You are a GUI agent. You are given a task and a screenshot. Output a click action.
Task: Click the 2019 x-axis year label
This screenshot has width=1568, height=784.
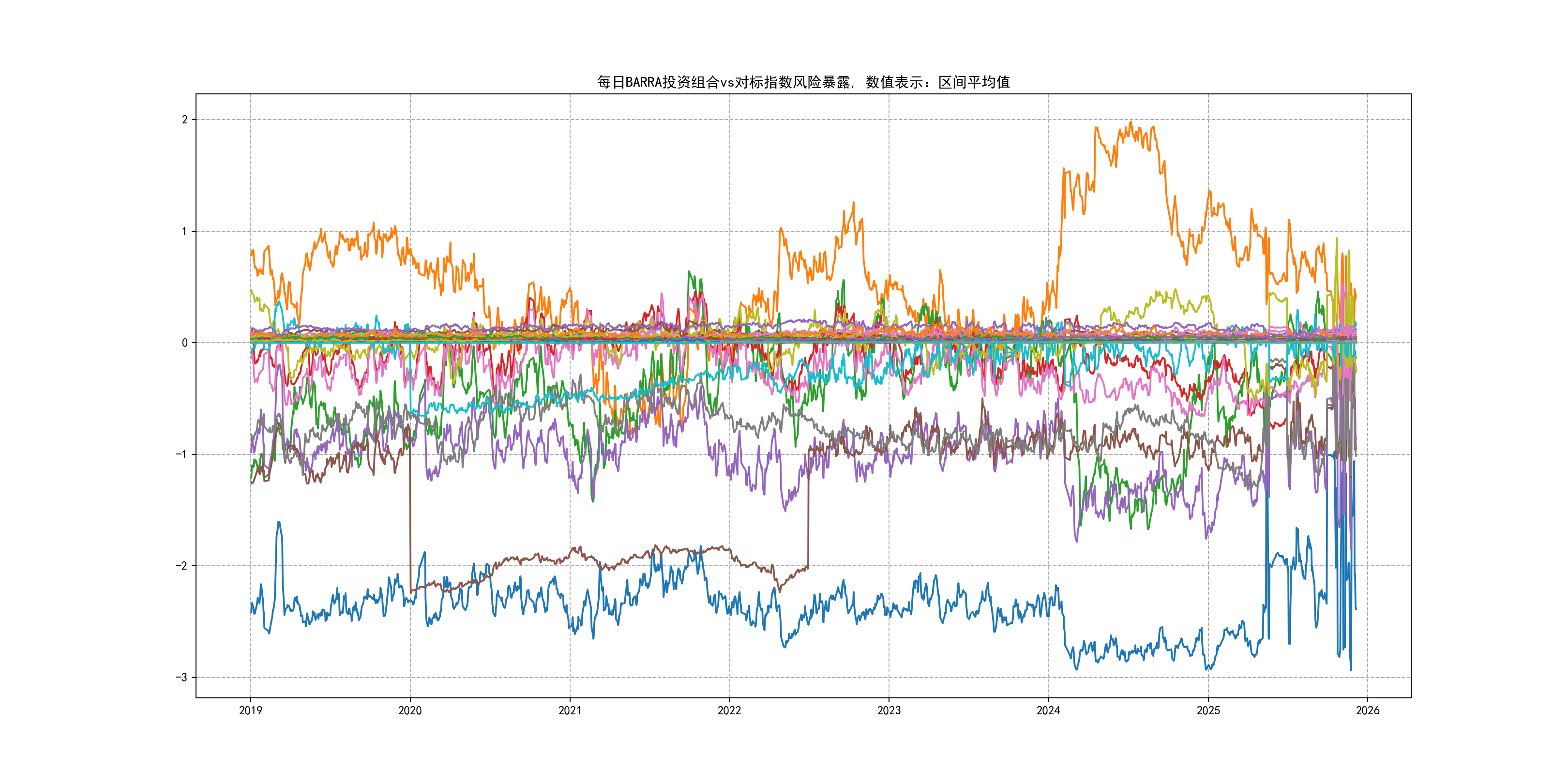[x=250, y=710]
